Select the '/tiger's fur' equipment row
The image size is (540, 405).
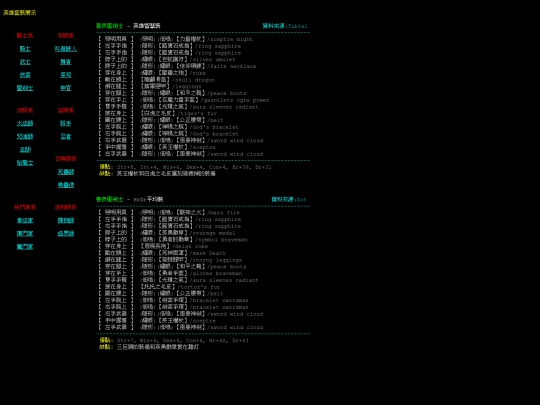159,114
